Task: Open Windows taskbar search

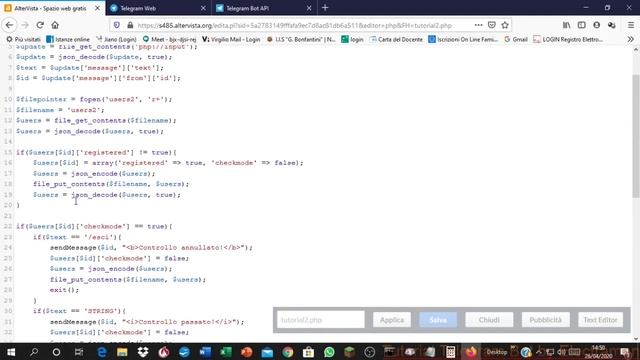Action: tap(34, 352)
